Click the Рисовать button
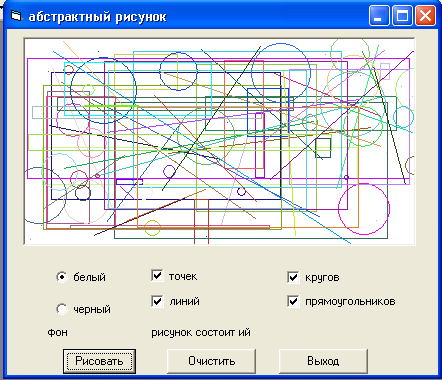Viewport: 442px width, 380px height. (99, 361)
